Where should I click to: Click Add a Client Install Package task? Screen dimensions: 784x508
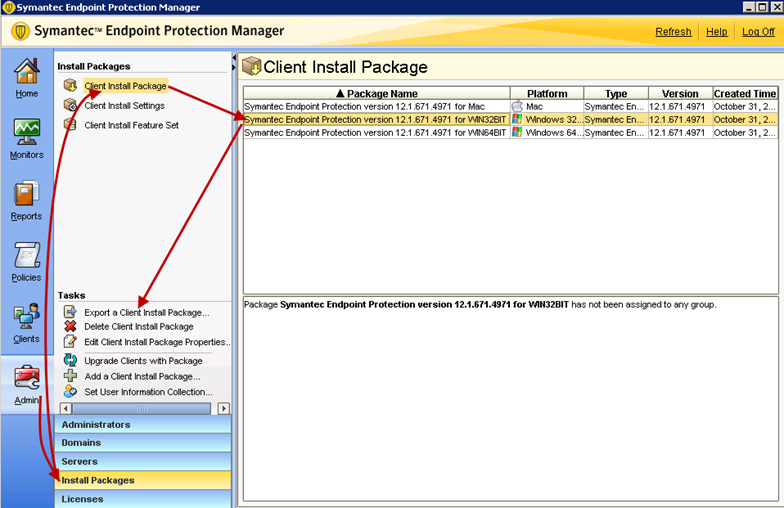(x=142, y=377)
